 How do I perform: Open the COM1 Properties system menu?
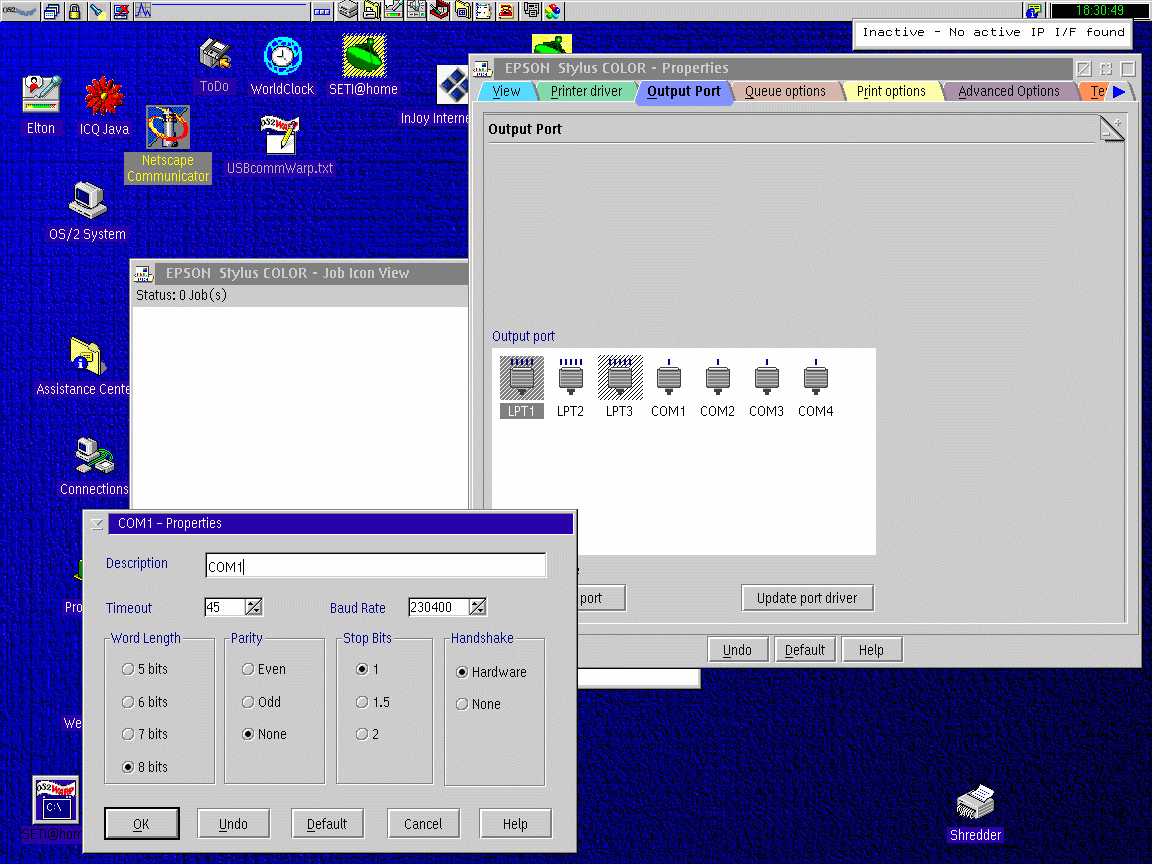point(97,524)
